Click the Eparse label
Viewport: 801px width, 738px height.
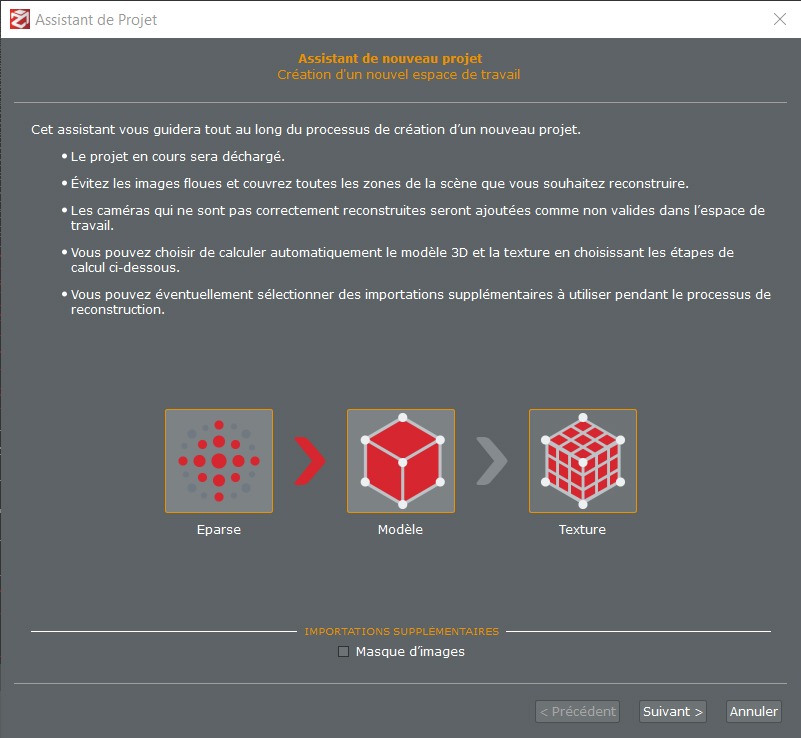(x=219, y=530)
